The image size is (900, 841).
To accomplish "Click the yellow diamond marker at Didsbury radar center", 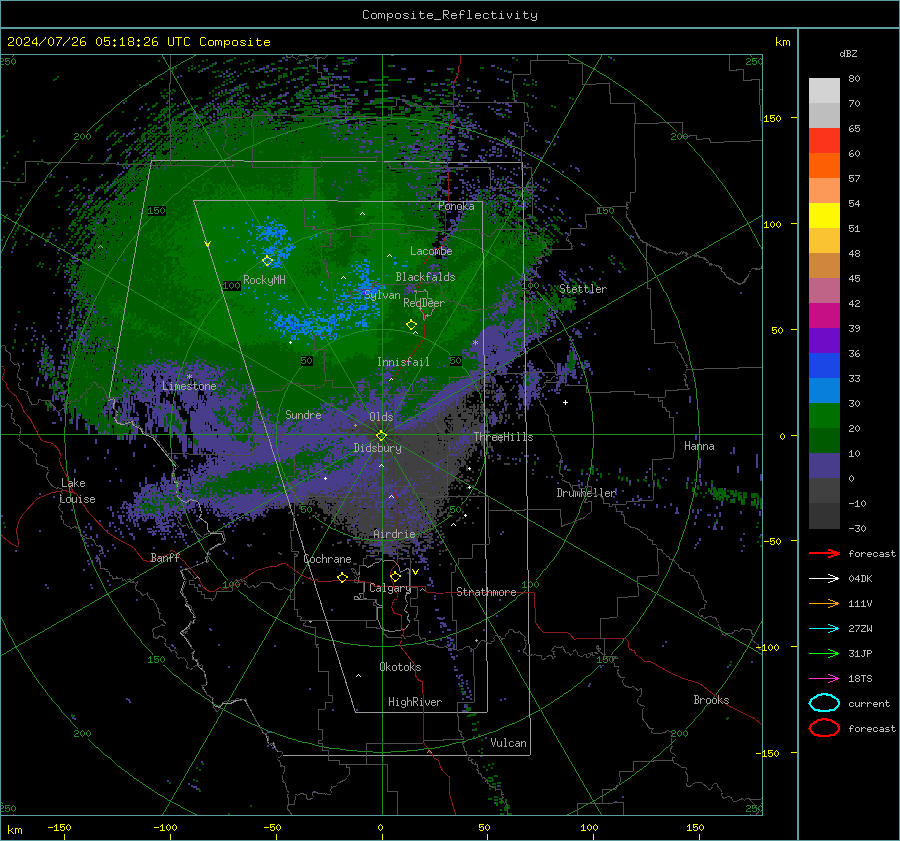I will tap(381, 435).
